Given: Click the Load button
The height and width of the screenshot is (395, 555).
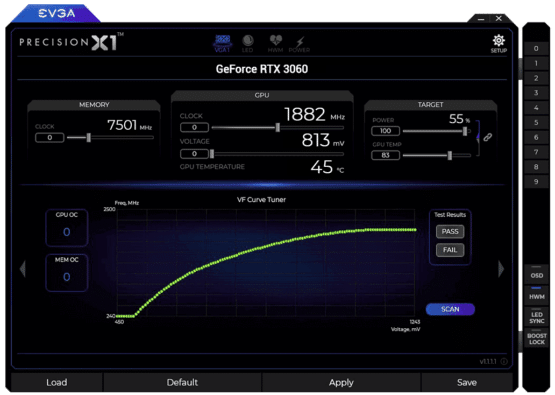Looking at the screenshot, I should 57,382.
